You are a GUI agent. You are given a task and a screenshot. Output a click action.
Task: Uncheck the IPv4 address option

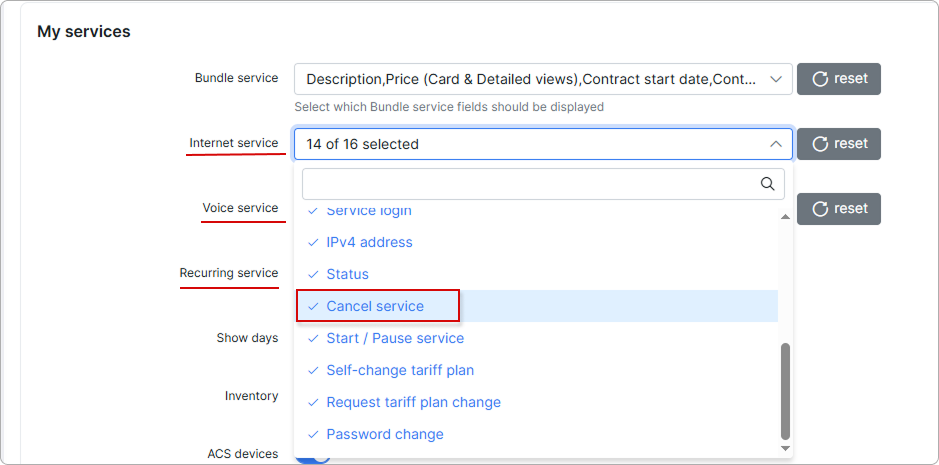pyautogui.click(x=369, y=242)
